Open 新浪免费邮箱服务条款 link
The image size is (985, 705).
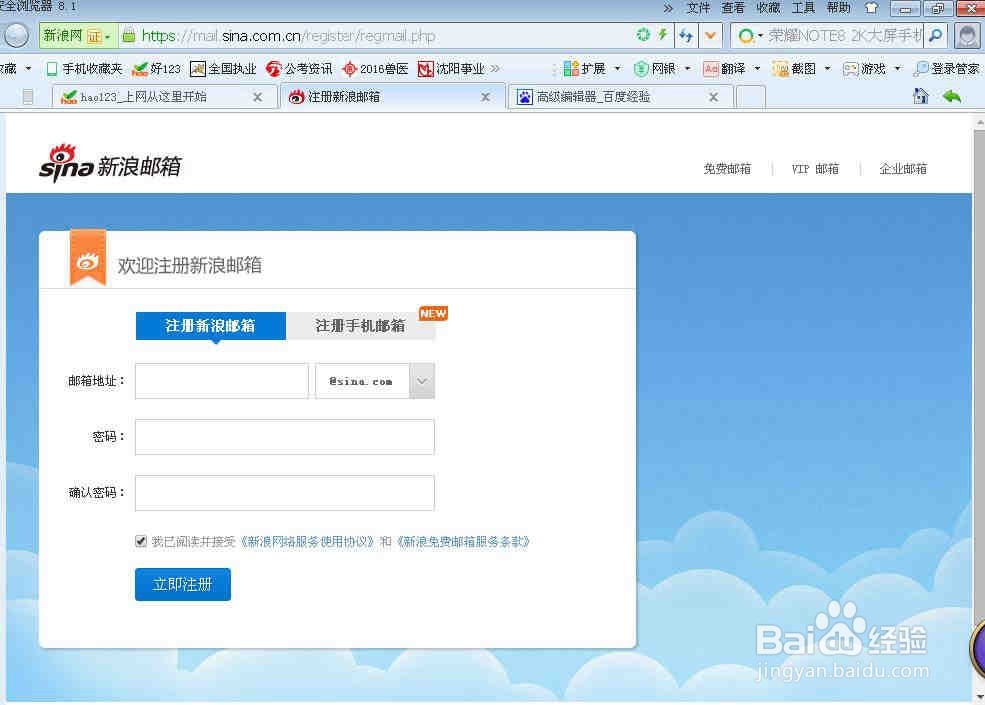click(x=463, y=542)
